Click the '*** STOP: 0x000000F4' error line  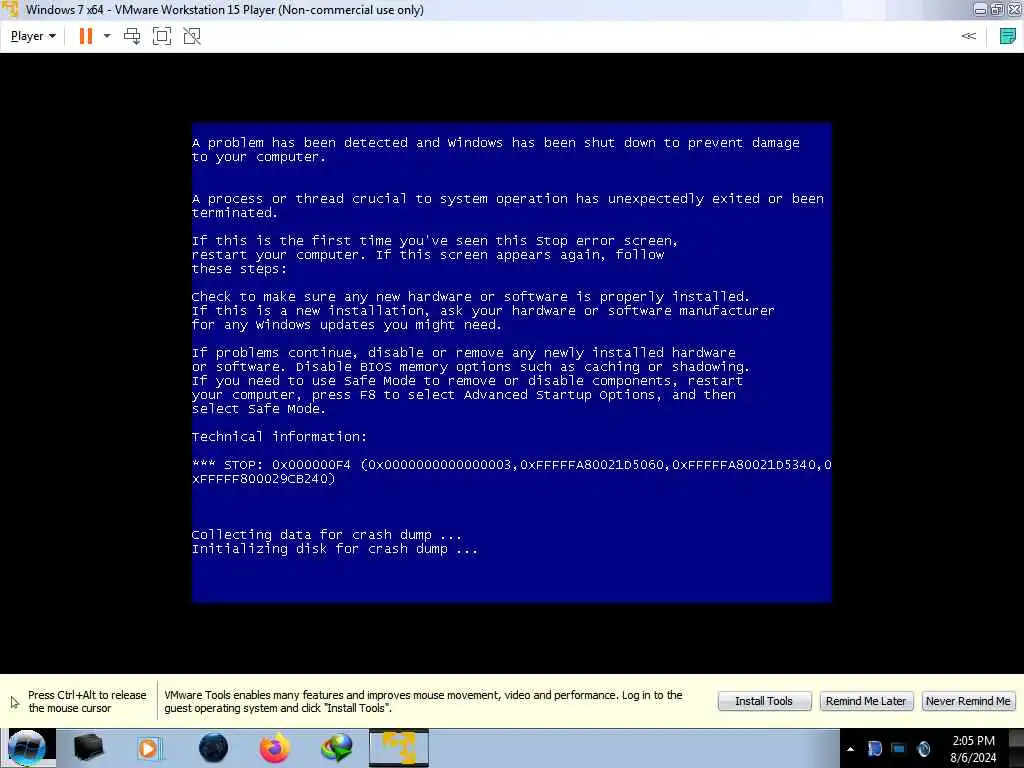511,465
